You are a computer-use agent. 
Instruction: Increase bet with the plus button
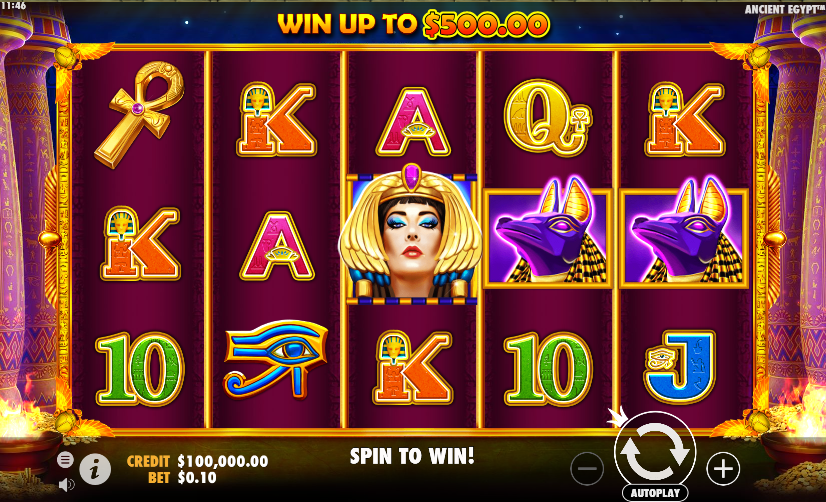[x=723, y=468]
